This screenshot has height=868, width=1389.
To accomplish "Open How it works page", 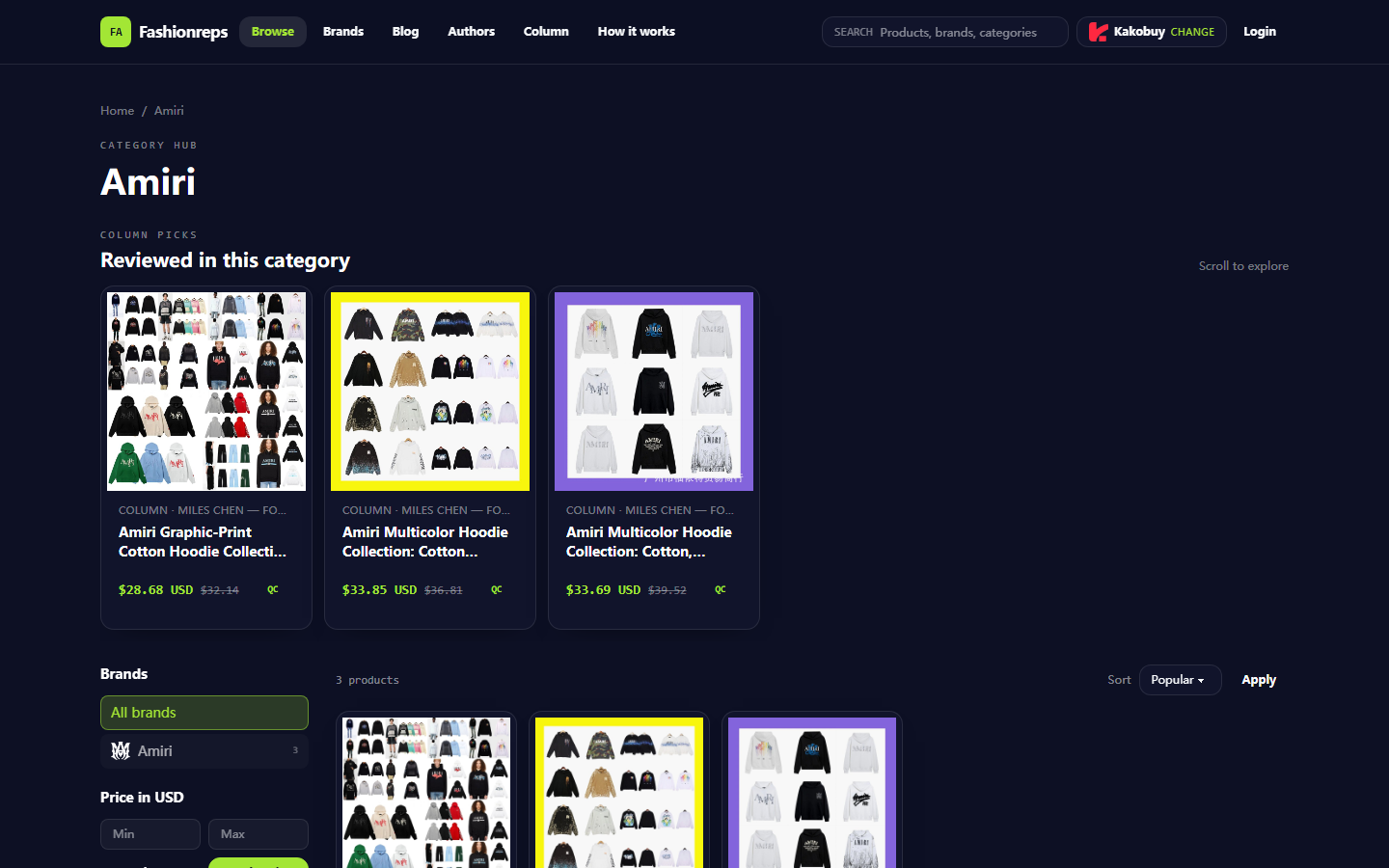I will pyautogui.click(x=637, y=32).
